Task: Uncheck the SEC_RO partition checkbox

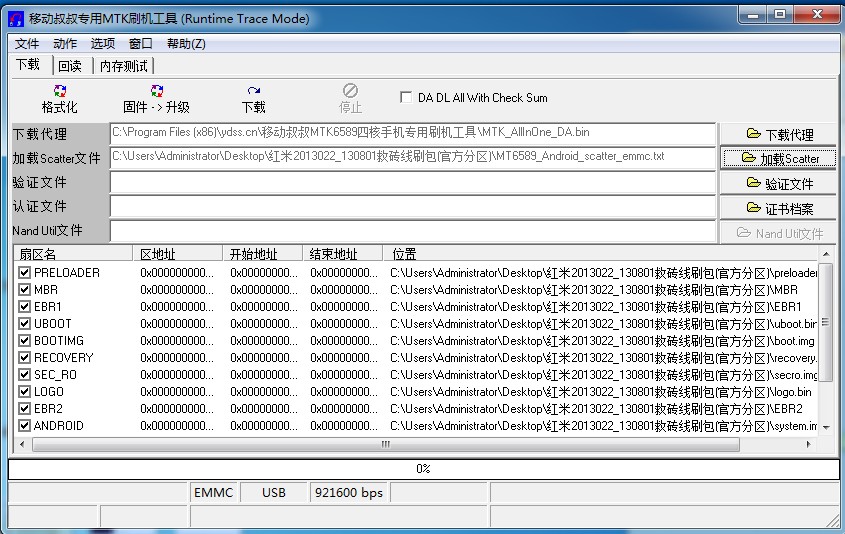Action: click(24, 375)
